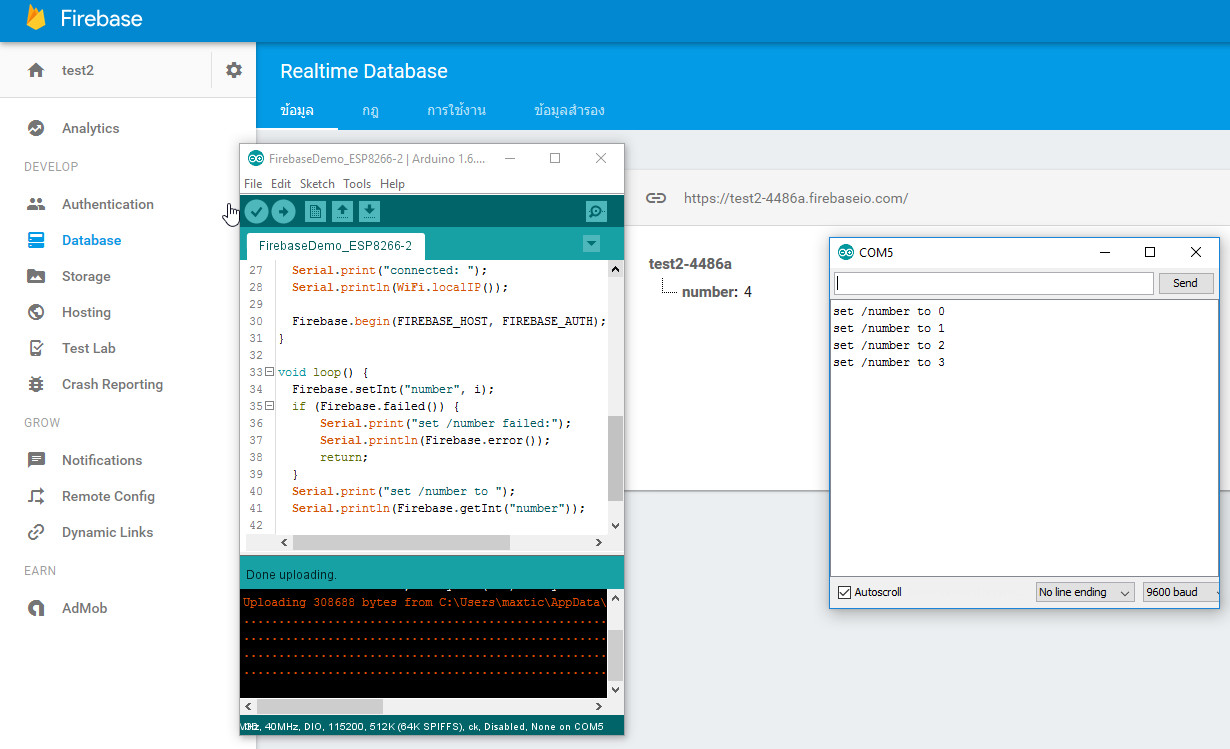
Task: Open the Edit menu in Arduino
Action: 281,184
